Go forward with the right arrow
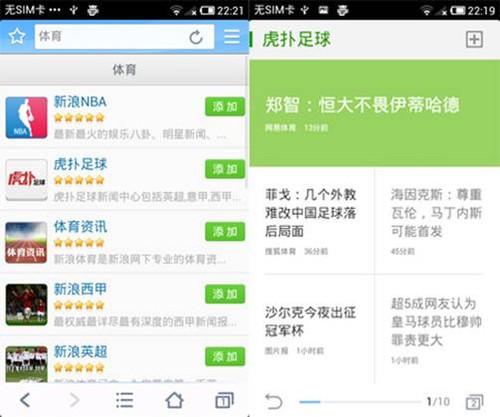500x417 pixels. 74,400
